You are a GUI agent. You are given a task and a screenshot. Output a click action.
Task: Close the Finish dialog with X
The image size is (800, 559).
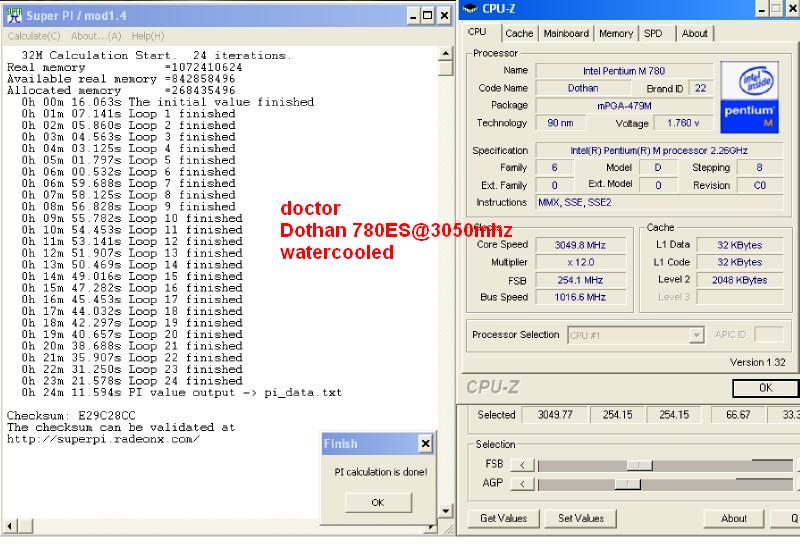click(425, 444)
